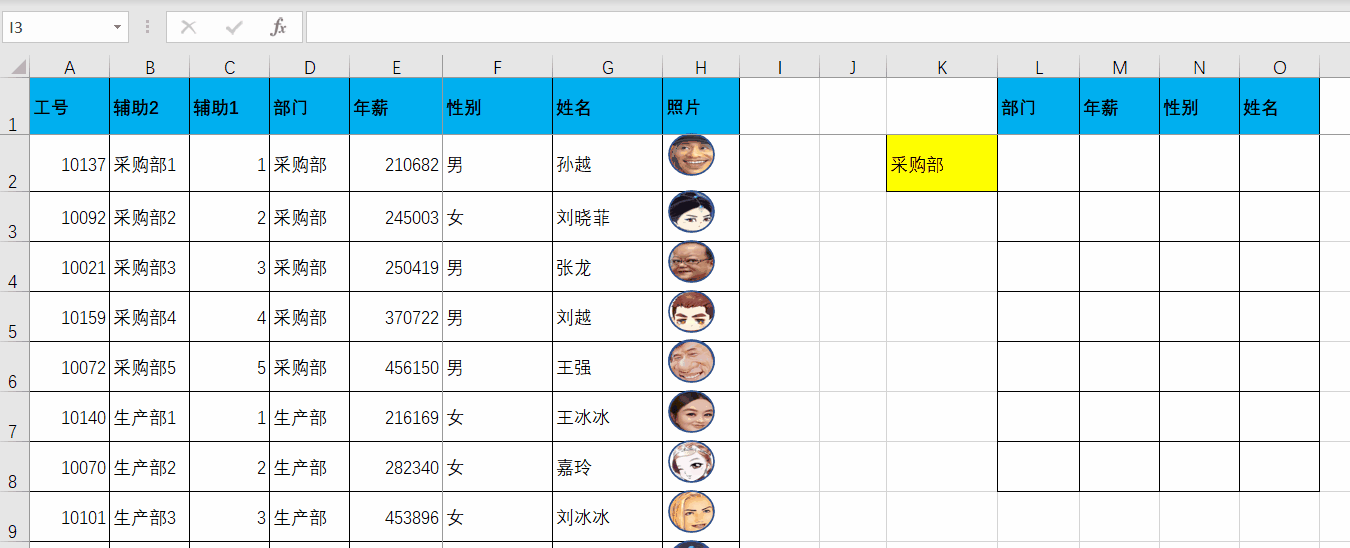
Task: Click the 辅助1 header cell
Action: [229, 106]
